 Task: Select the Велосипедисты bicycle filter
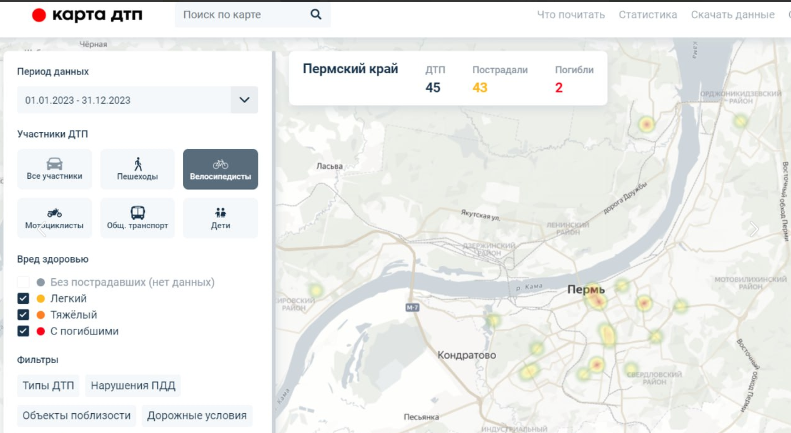[220, 169]
